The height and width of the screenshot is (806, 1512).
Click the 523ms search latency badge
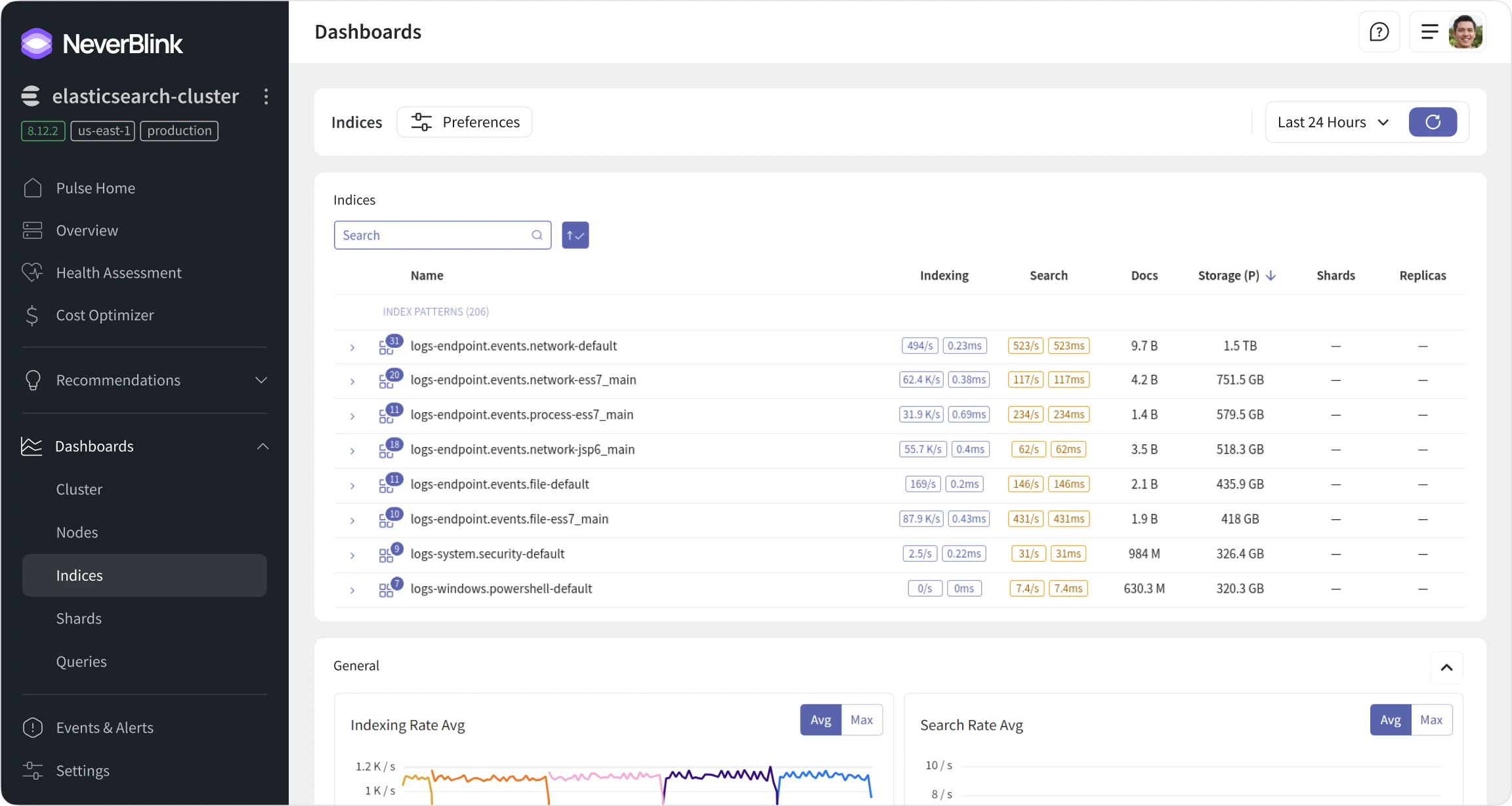tap(1069, 345)
